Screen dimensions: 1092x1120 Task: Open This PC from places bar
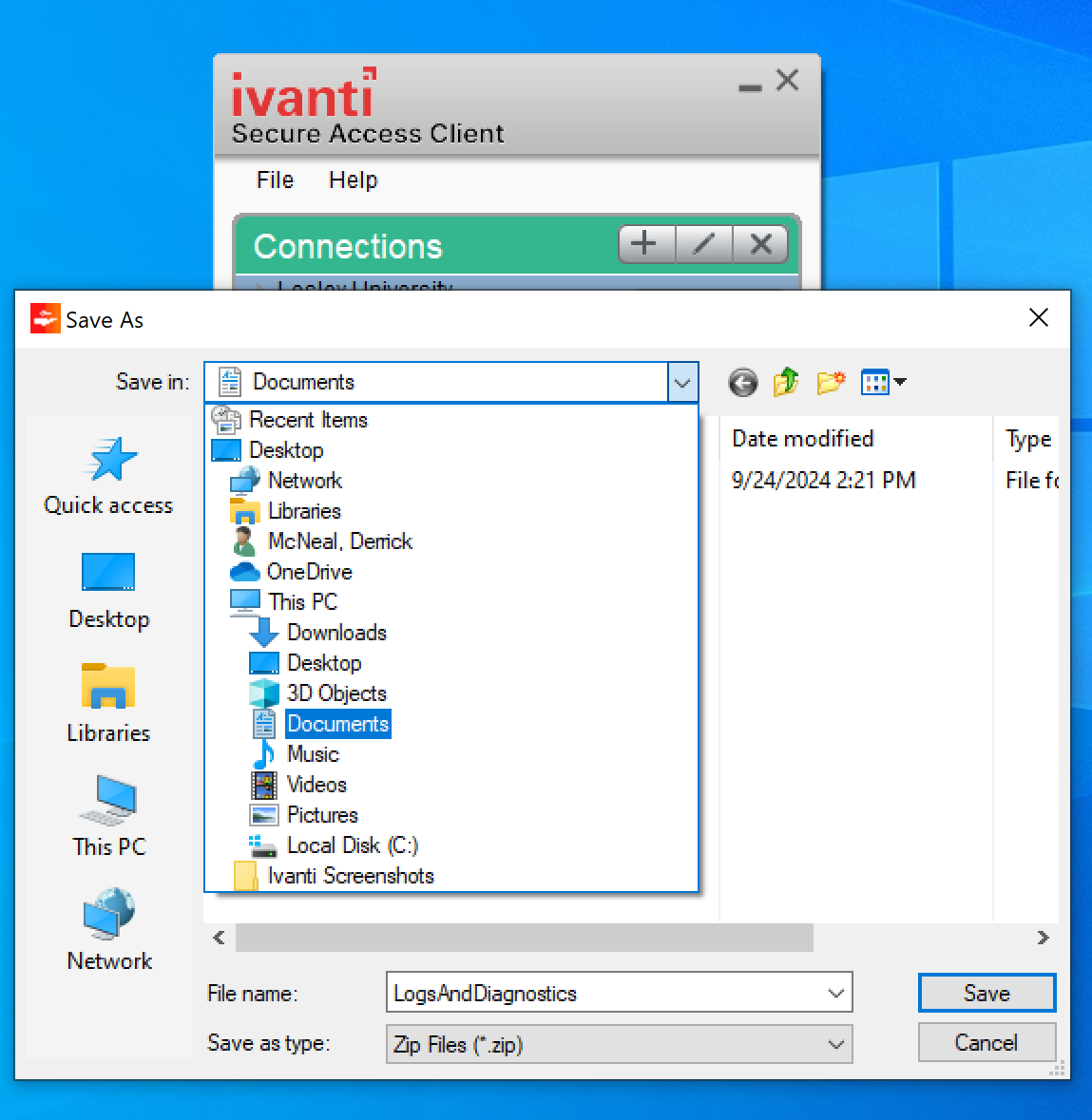(x=108, y=816)
